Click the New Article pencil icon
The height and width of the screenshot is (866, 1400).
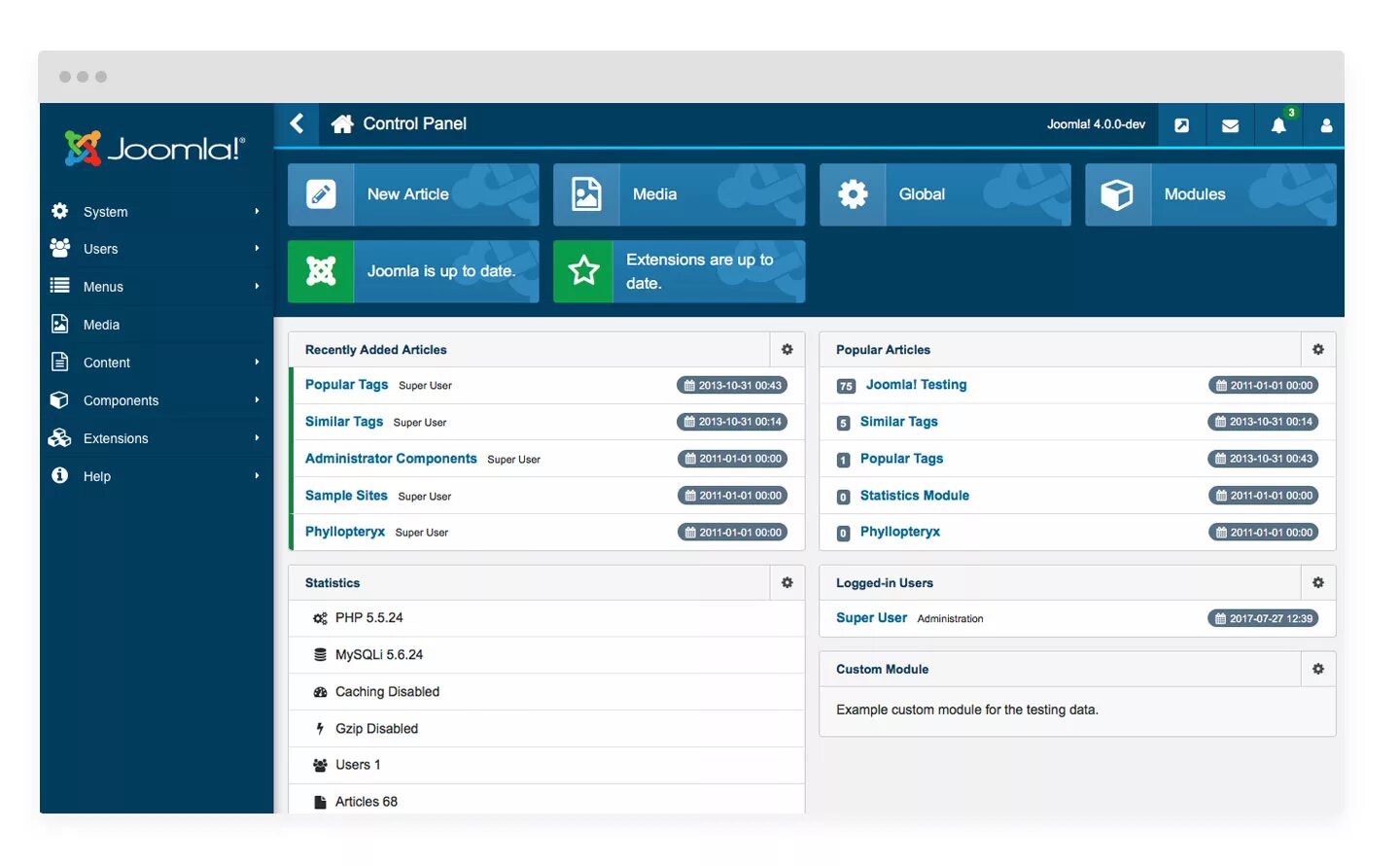click(321, 194)
